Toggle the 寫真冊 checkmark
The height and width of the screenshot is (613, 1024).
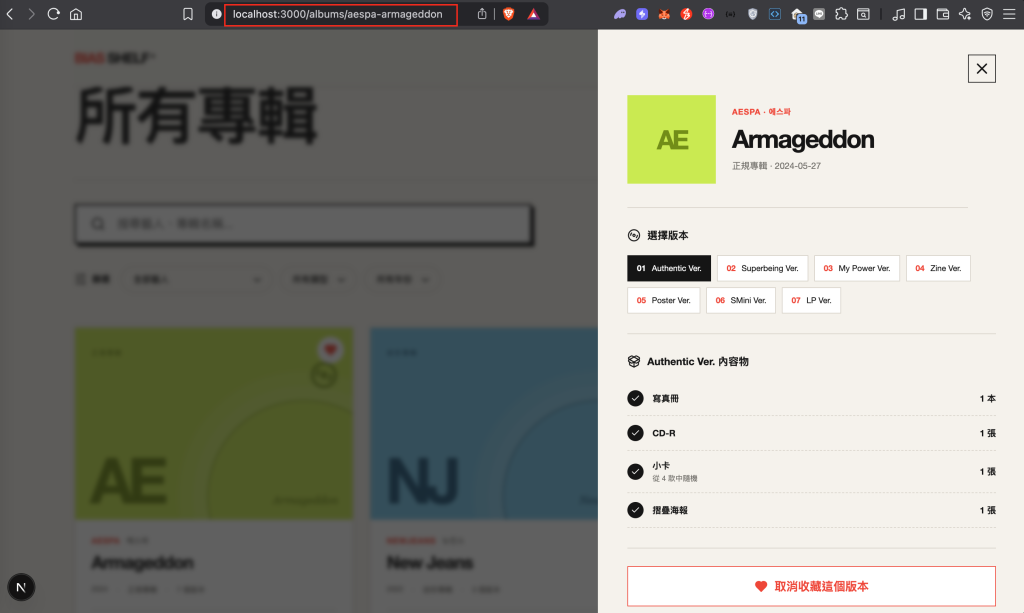pos(635,398)
